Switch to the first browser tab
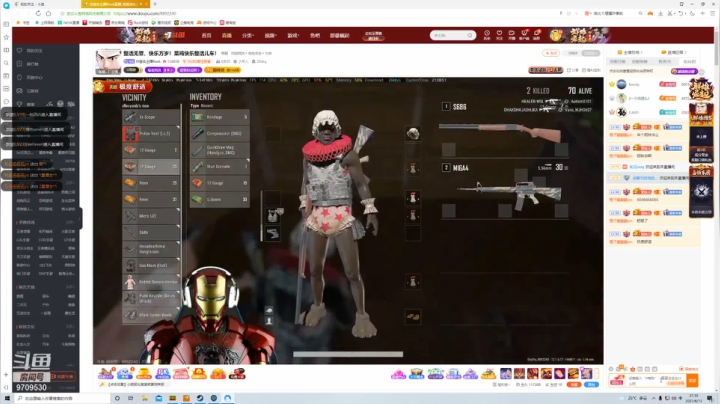The image size is (720, 404). [45, 4]
